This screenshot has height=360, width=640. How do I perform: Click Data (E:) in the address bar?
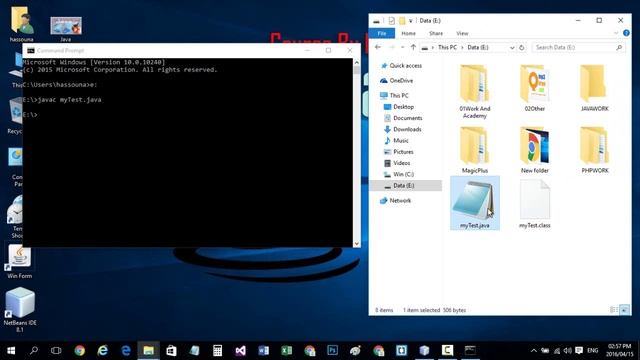click(x=478, y=47)
